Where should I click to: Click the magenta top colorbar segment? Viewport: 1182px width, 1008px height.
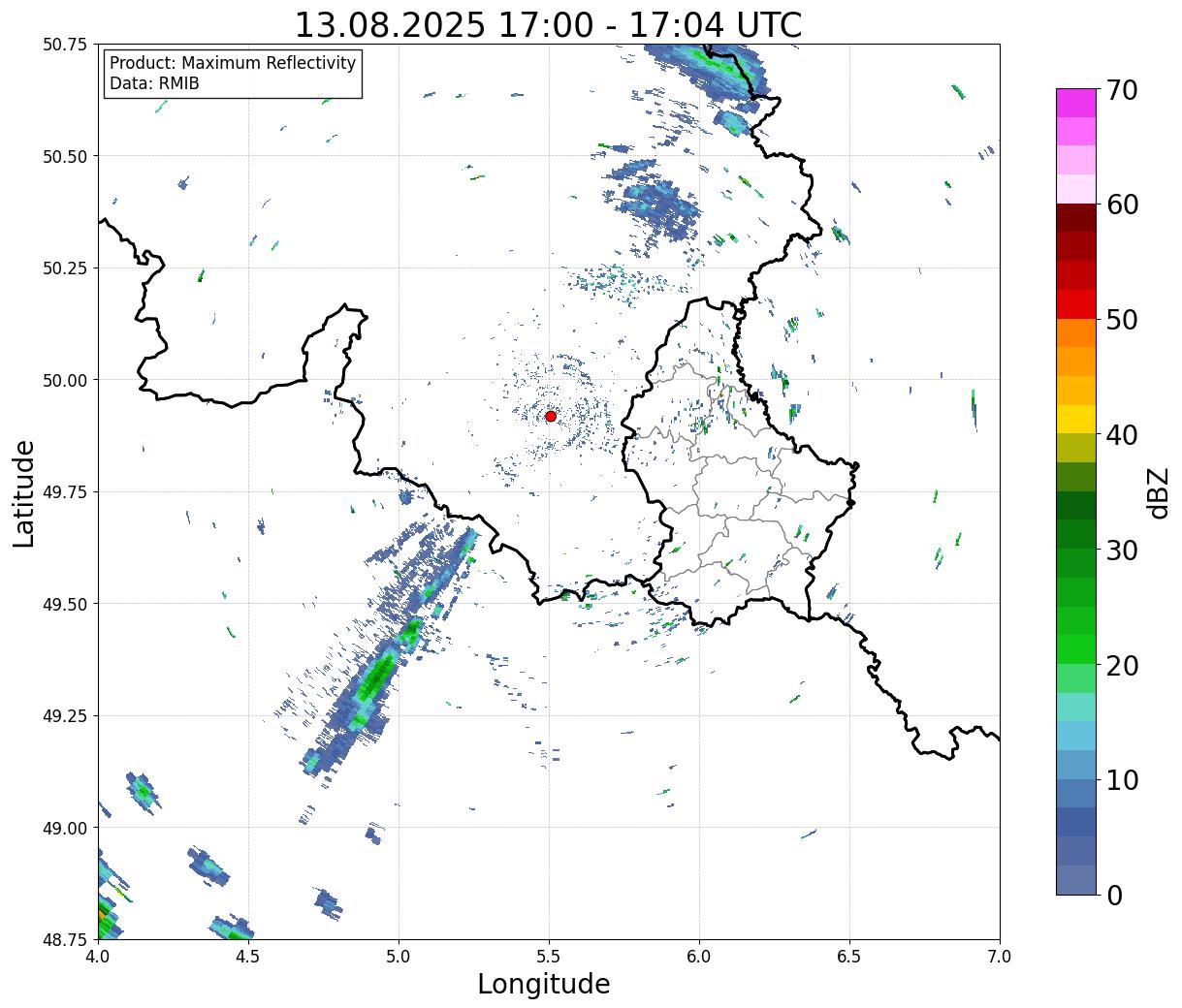[x=1076, y=103]
